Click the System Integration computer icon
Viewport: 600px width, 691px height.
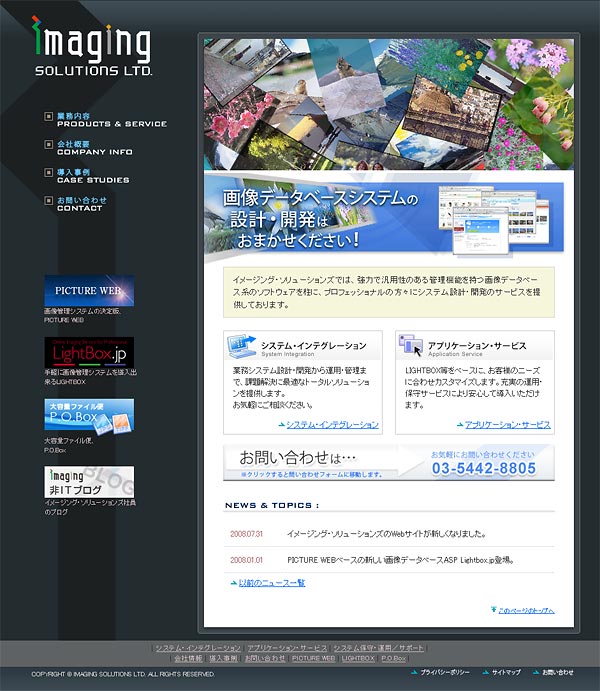click(x=241, y=346)
